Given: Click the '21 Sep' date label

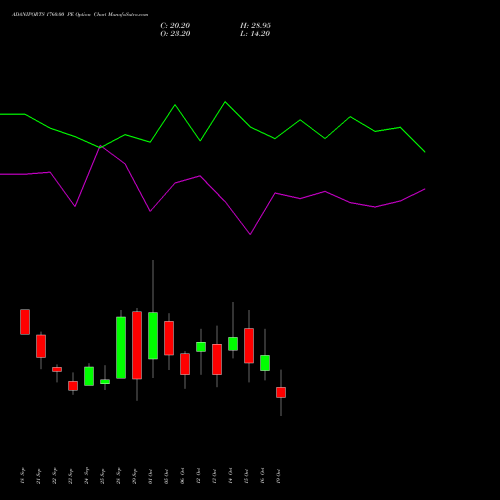Looking at the screenshot, I should coord(38,476).
